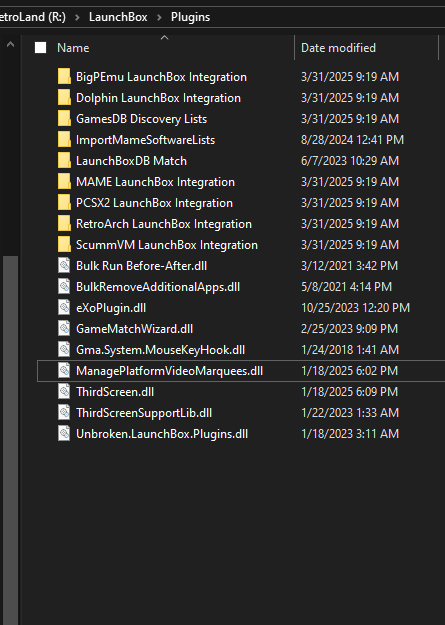Click the eXoPlugin.dll file icon
445x625 pixels.
pos(64,307)
